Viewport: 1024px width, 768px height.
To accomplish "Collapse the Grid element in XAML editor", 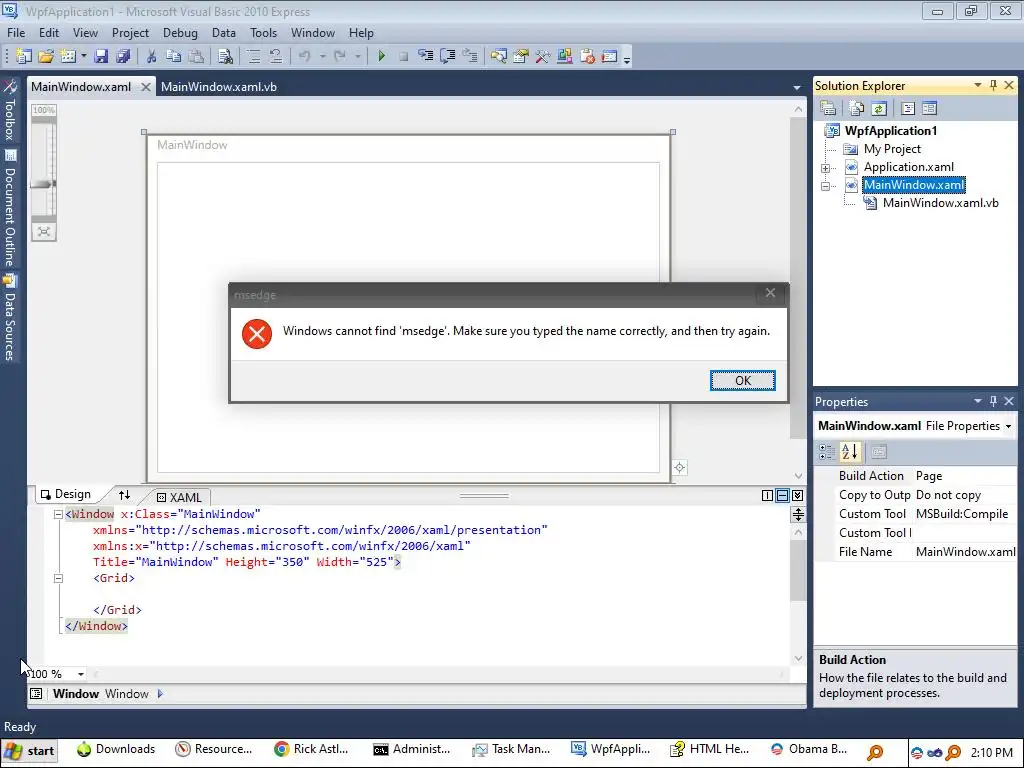I will 58,578.
